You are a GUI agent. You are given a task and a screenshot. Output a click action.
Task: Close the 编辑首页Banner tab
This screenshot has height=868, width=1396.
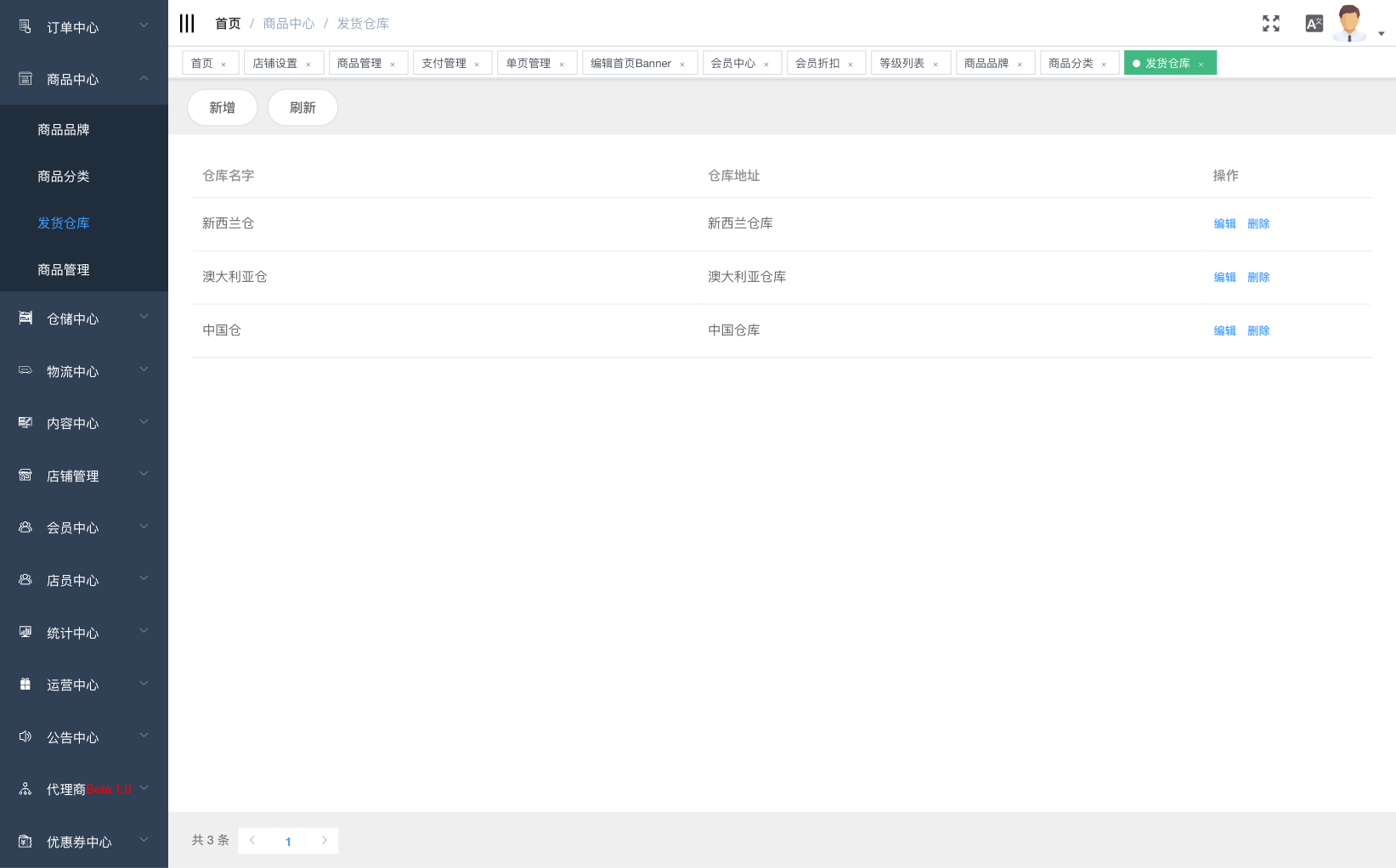[682, 64]
